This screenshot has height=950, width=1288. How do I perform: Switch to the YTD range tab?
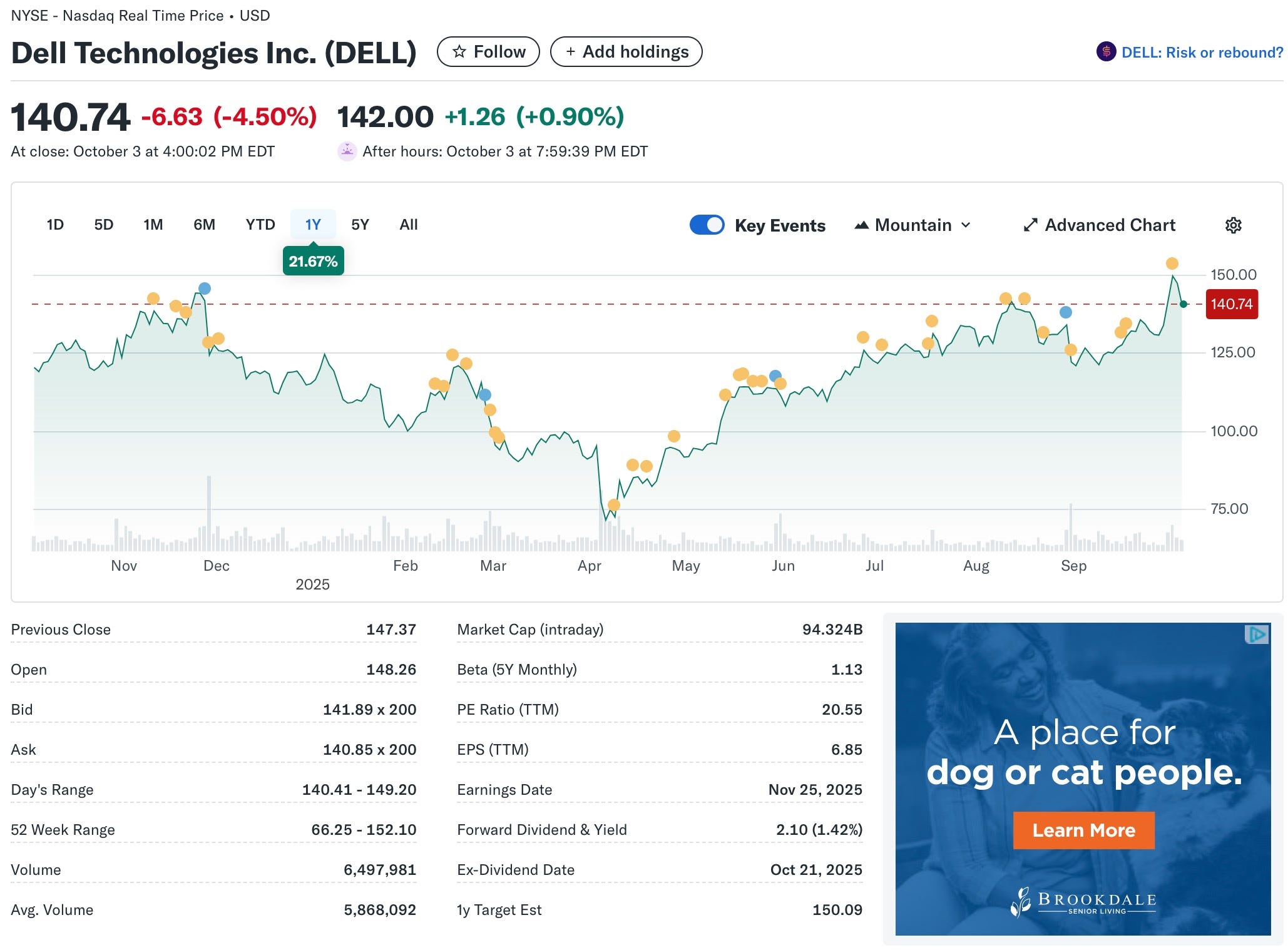(x=260, y=225)
